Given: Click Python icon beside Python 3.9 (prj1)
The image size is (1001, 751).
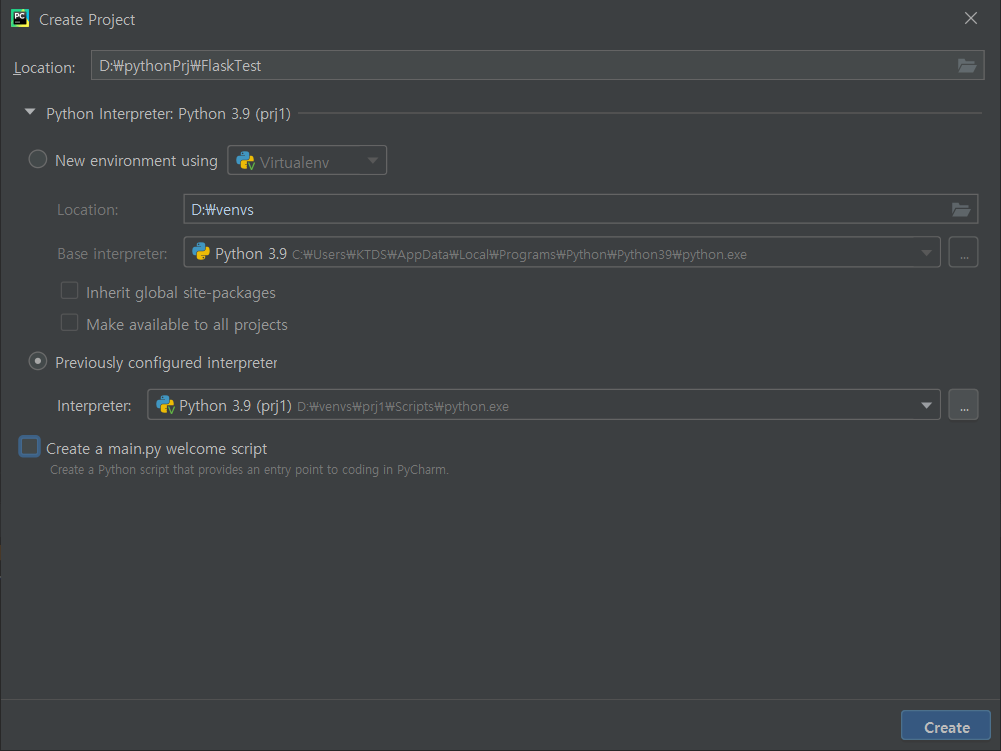Looking at the screenshot, I should 165,405.
